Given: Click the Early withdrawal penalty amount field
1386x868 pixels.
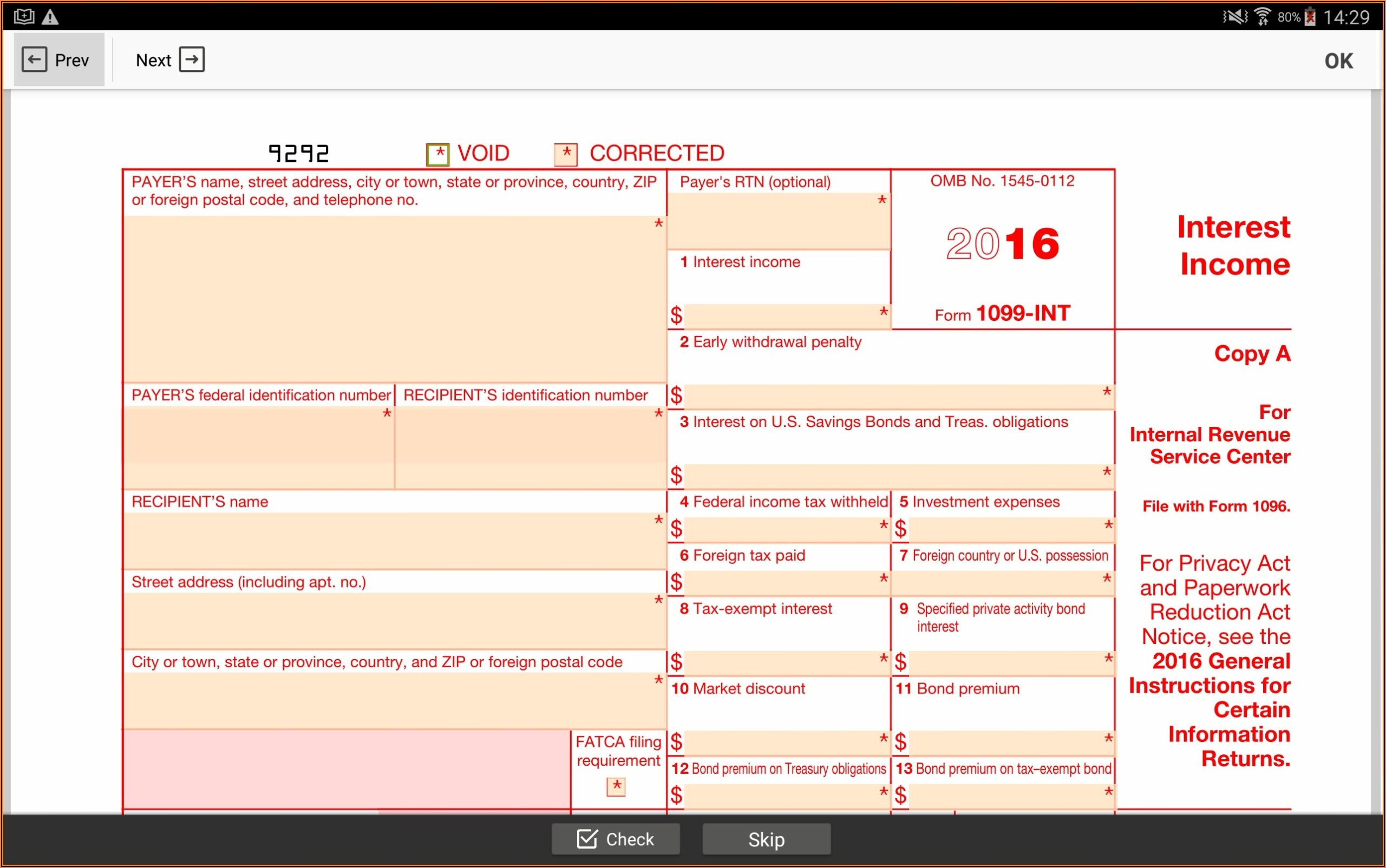Looking at the screenshot, I should 890,395.
